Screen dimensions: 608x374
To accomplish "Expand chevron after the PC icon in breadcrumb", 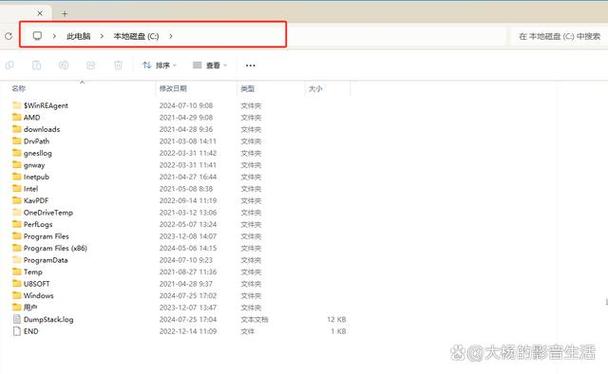I will 54,36.
